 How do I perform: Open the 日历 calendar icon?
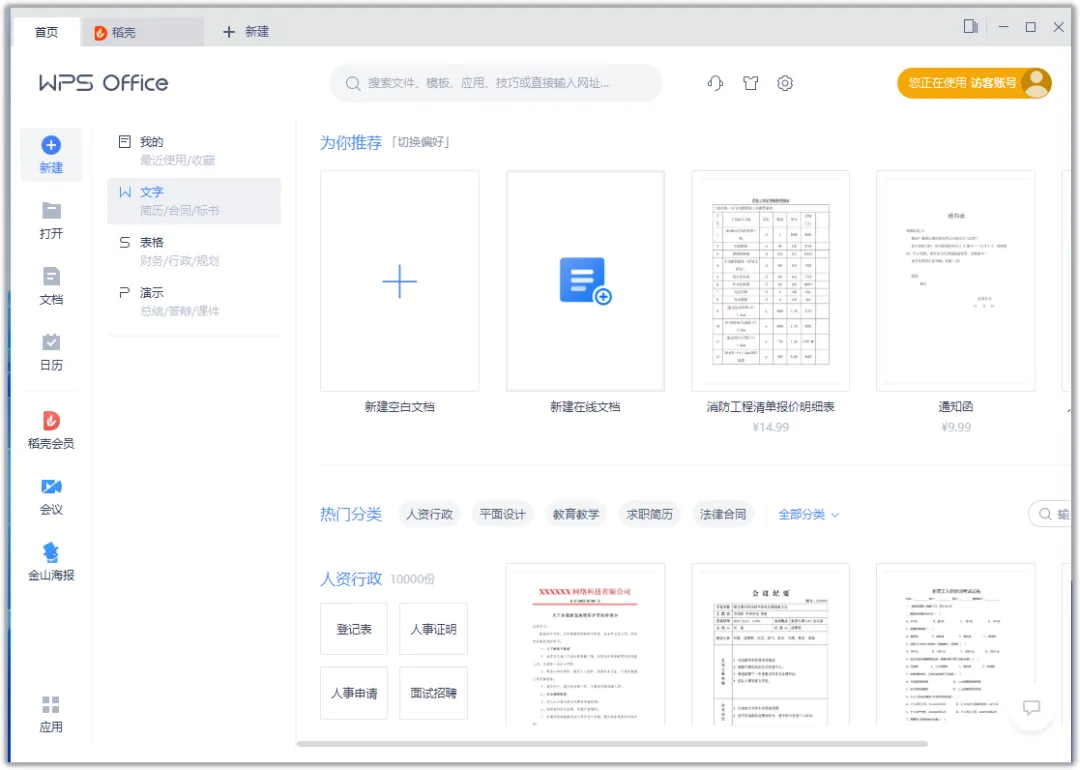pyautogui.click(x=51, y=342)
